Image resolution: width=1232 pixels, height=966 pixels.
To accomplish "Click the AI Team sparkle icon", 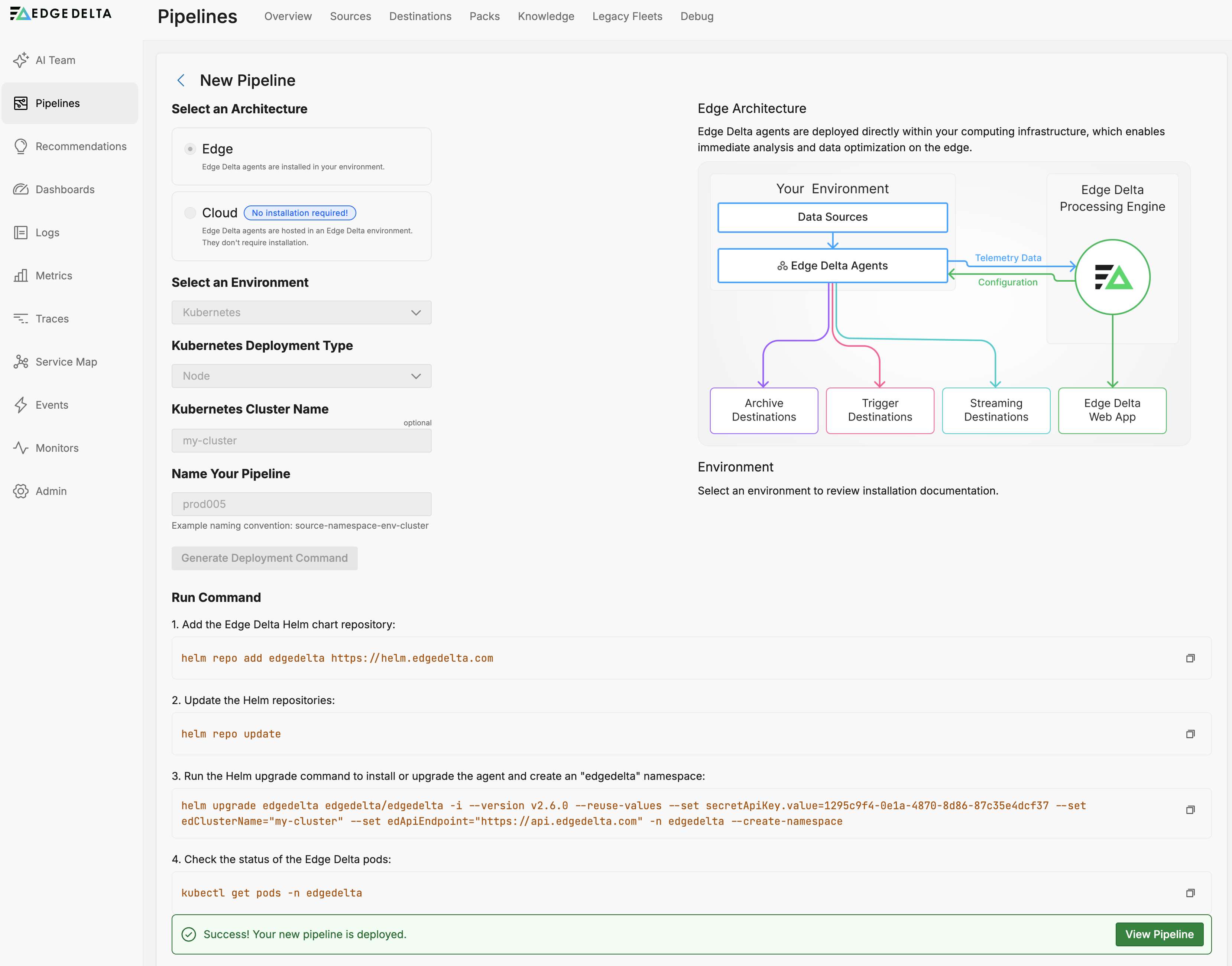I will click(21, 60).
